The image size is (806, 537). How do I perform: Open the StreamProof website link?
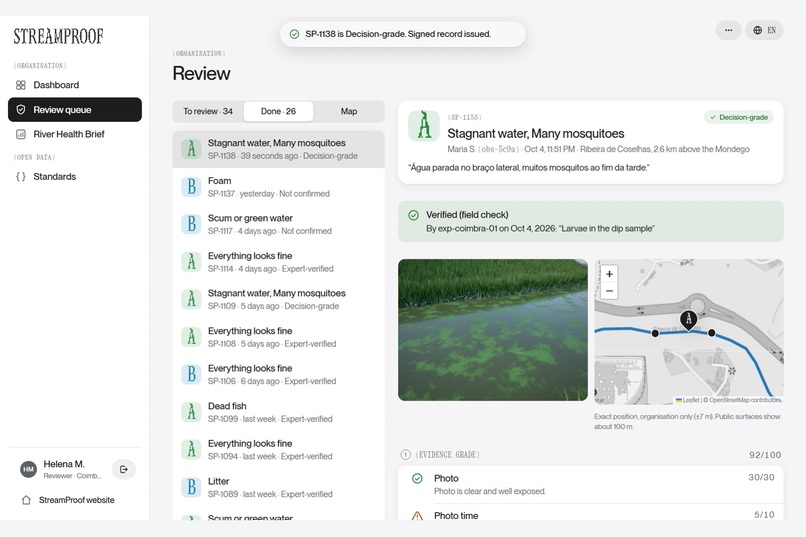[75, 500]
